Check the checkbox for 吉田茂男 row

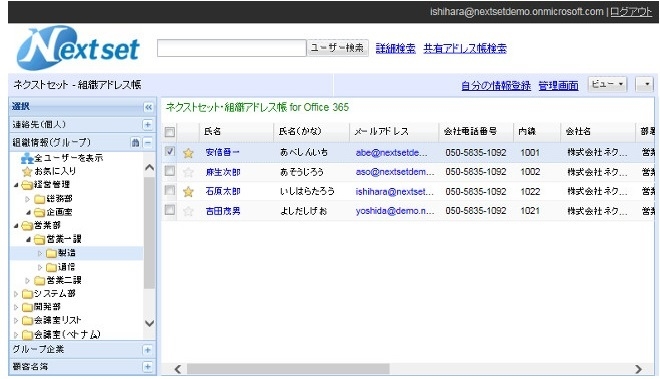[x=170, y=209]
